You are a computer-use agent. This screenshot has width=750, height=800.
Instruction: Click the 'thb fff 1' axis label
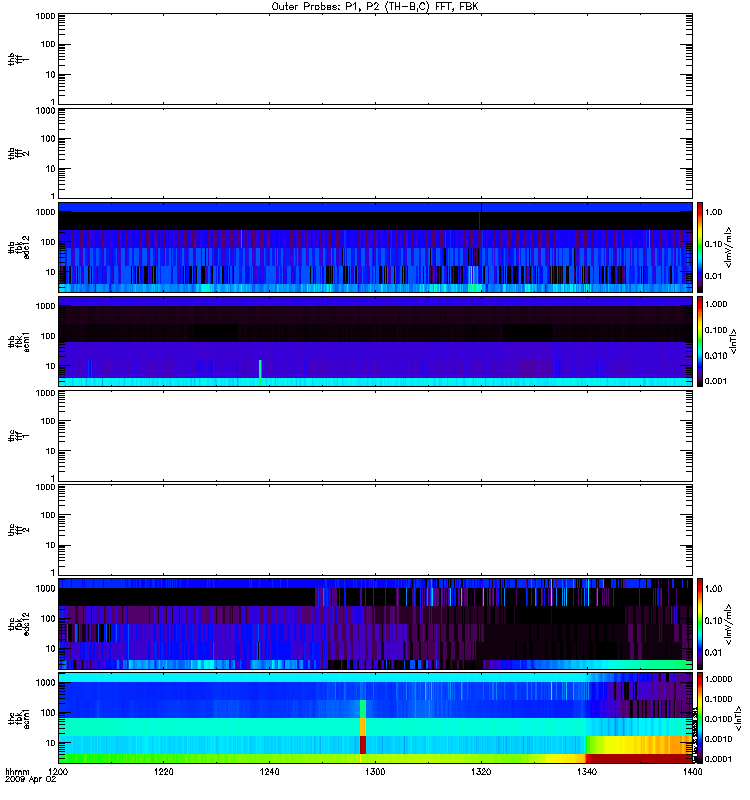pos(18,59)
